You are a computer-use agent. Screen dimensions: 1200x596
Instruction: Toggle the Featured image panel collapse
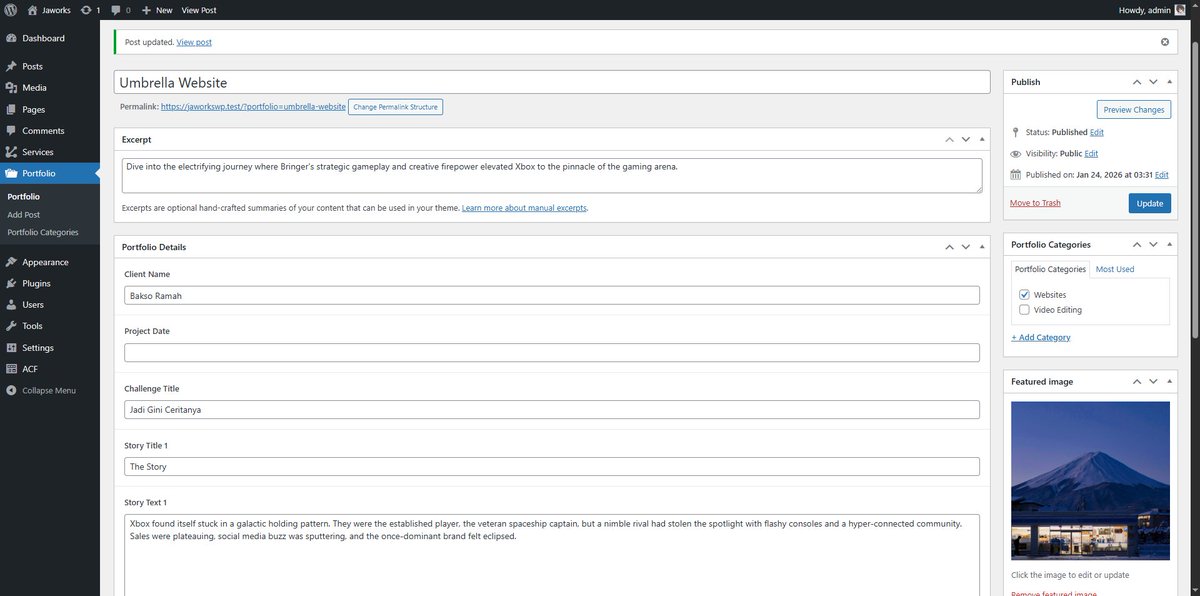click(1170, 382)
